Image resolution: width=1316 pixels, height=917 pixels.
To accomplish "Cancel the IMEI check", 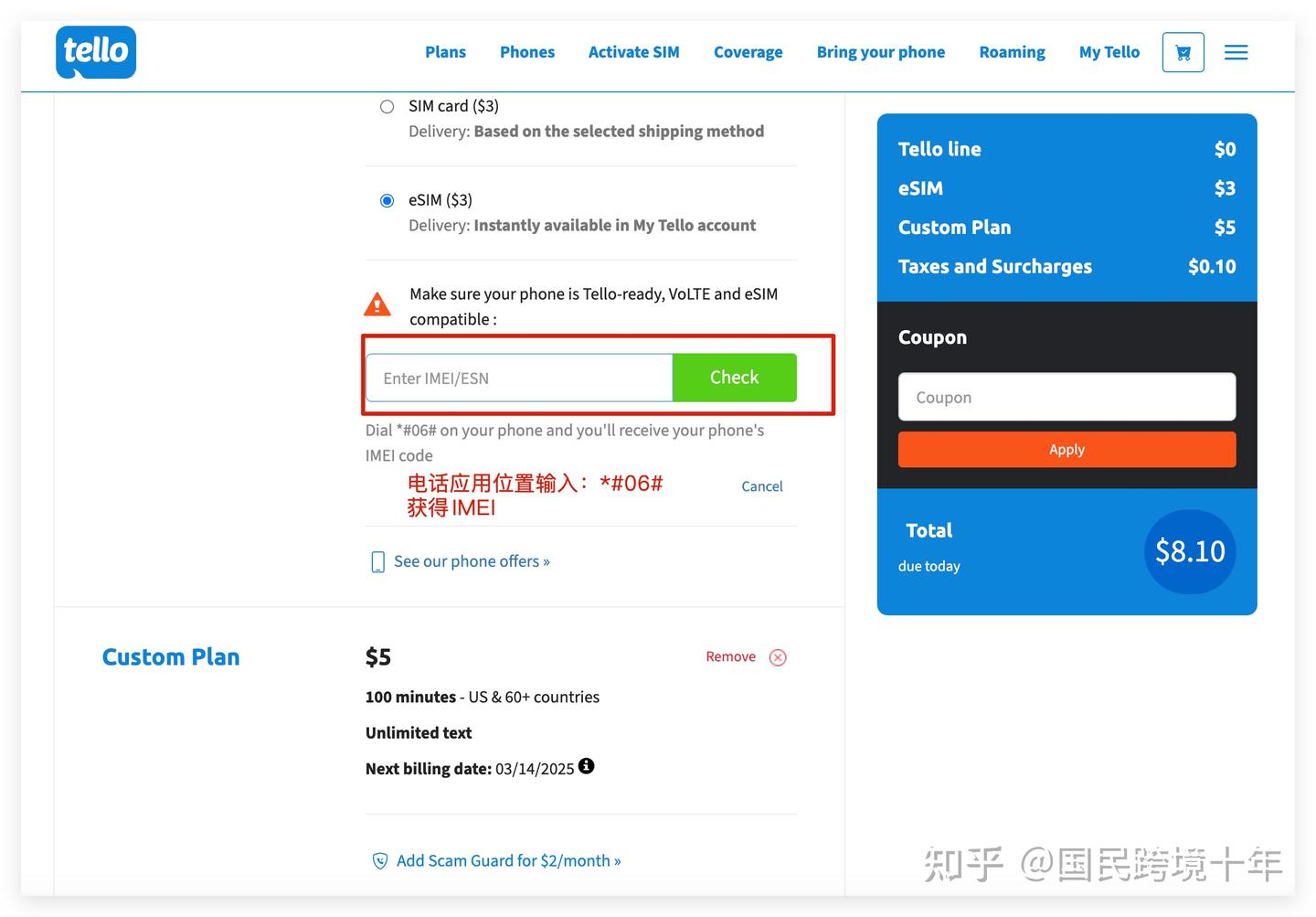I will pos(762,486).
